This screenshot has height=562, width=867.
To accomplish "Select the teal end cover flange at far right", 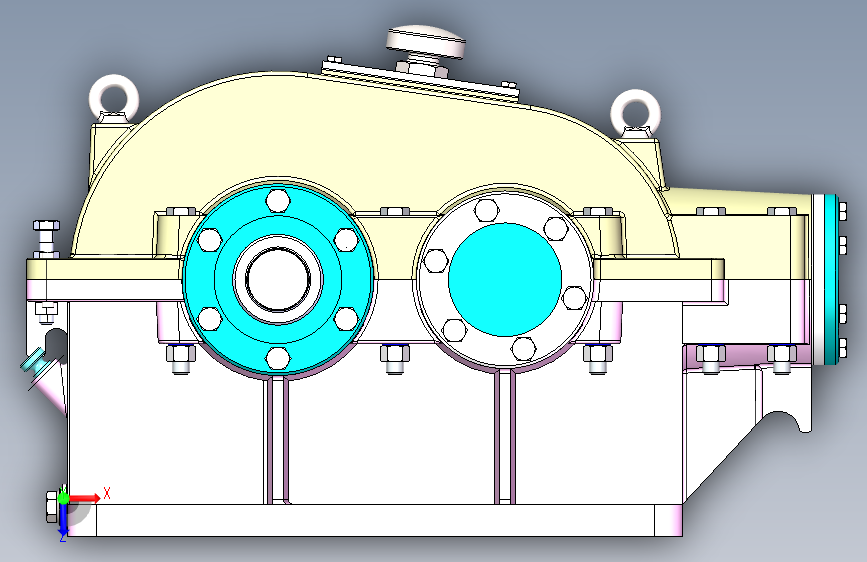I will coord(831,279).
